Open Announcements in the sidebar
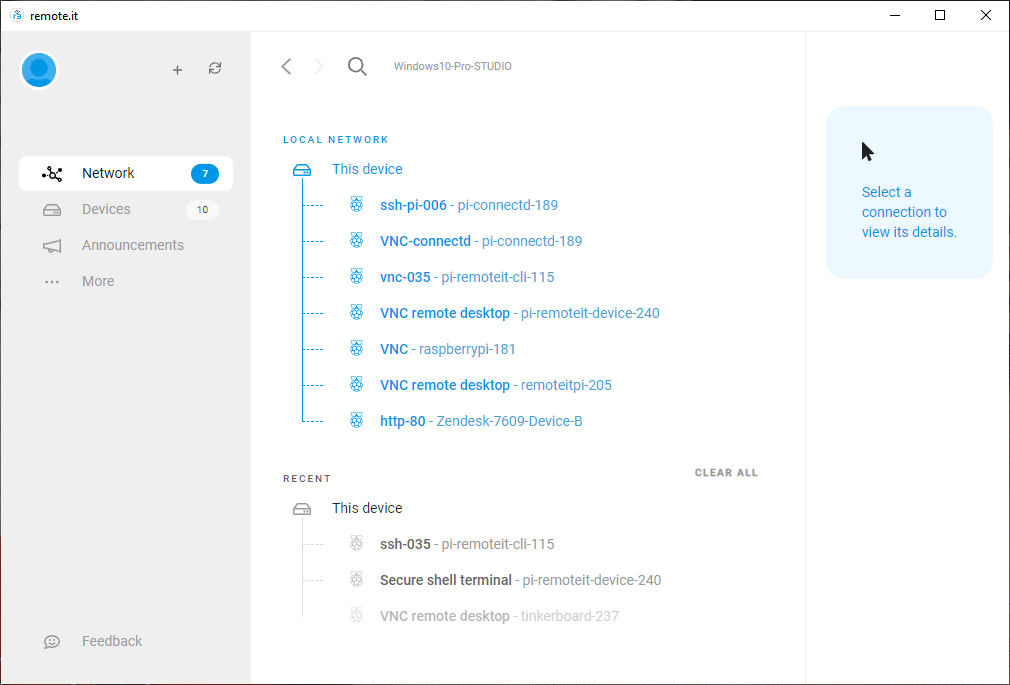 (126, 246)
